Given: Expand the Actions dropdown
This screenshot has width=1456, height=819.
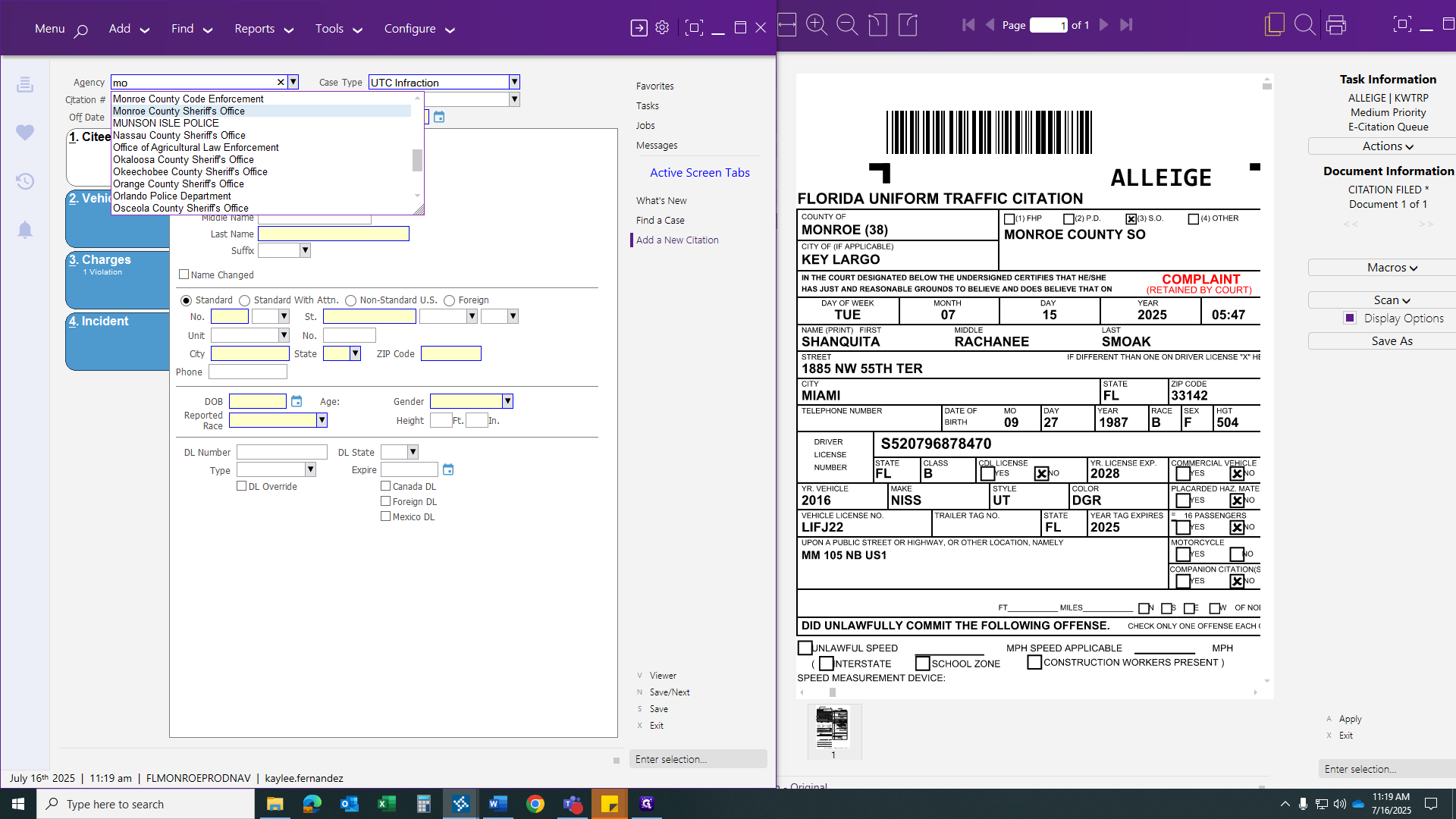Looking at the screenshot, I should point(1387,146).
